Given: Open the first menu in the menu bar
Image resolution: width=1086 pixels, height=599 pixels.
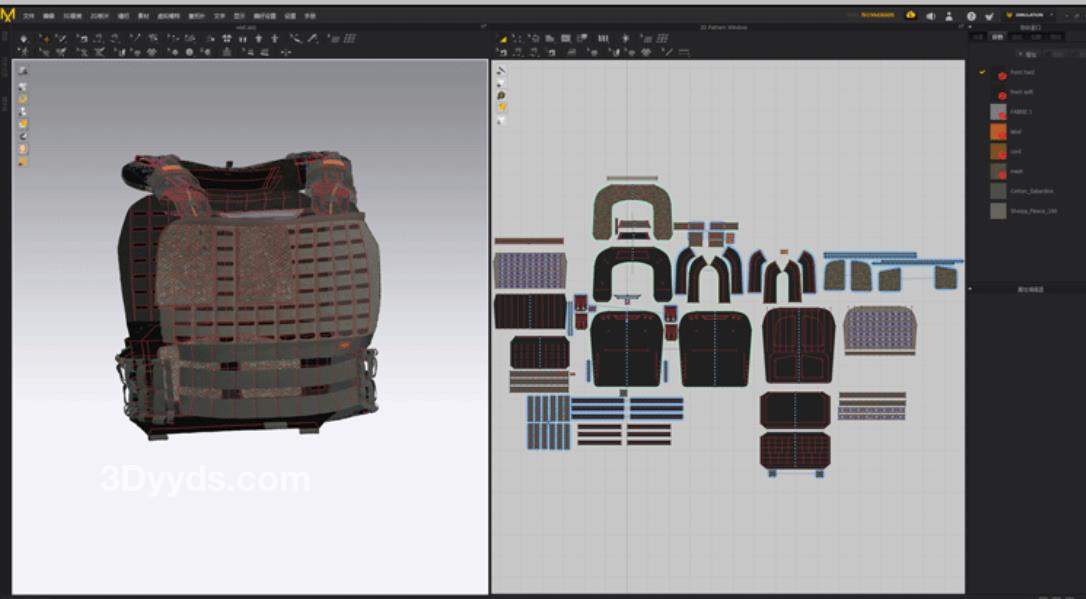Looking at the screenshot, I should [28, 16].
